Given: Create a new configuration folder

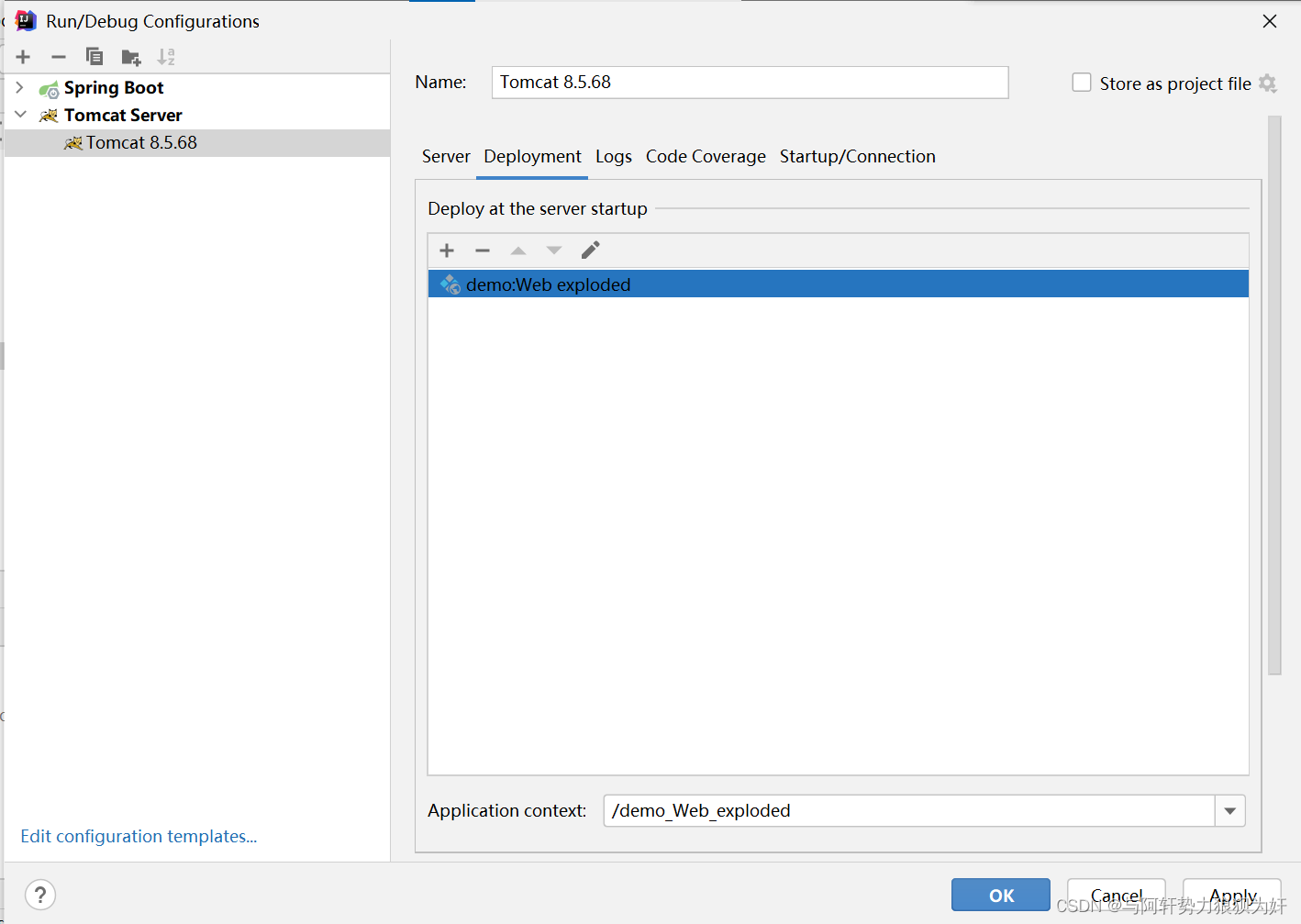Looking at the screenshot, I should coord(130,56).
